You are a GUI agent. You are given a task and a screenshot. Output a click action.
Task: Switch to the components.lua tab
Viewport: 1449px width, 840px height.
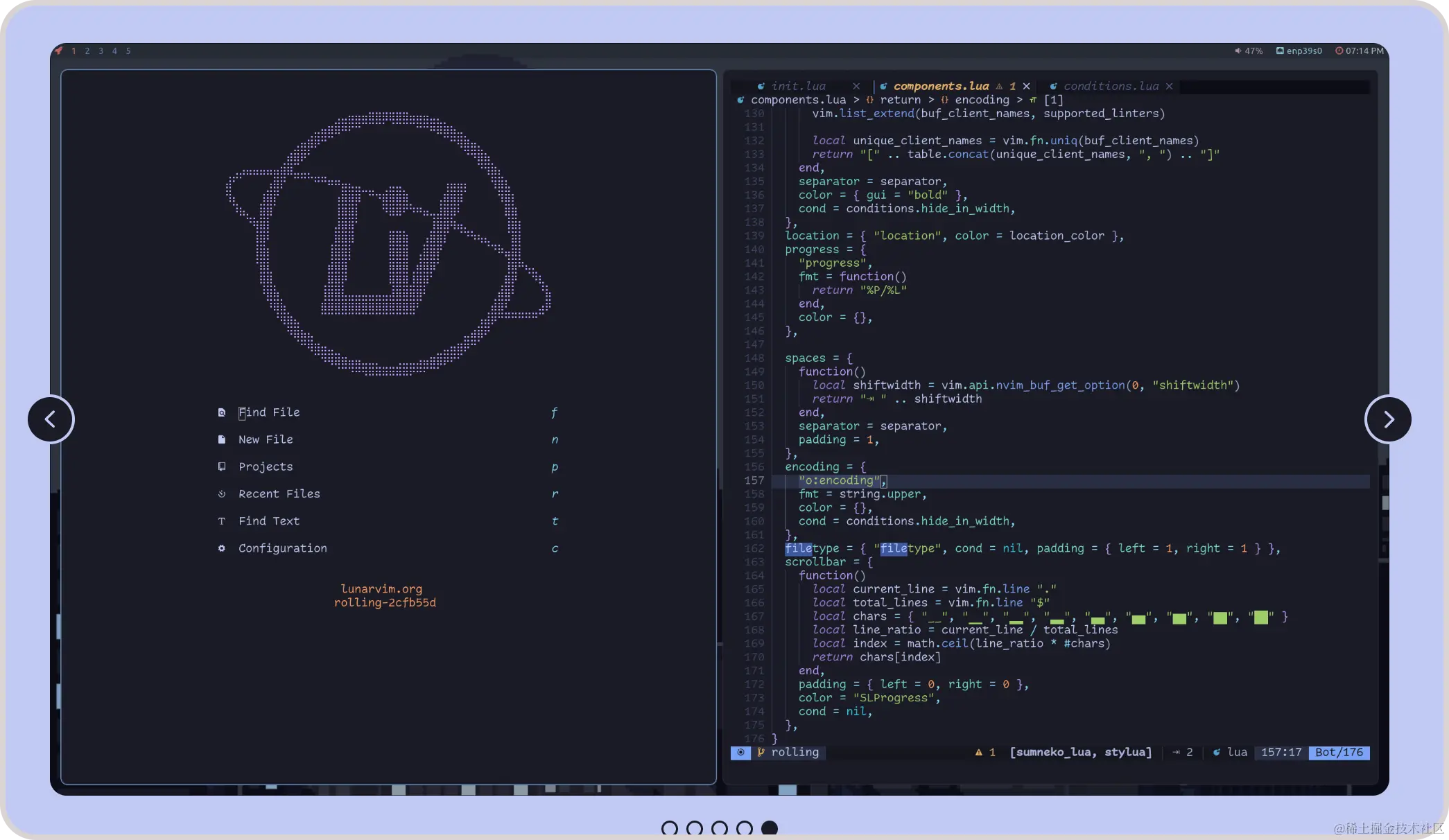pos(941,86)
